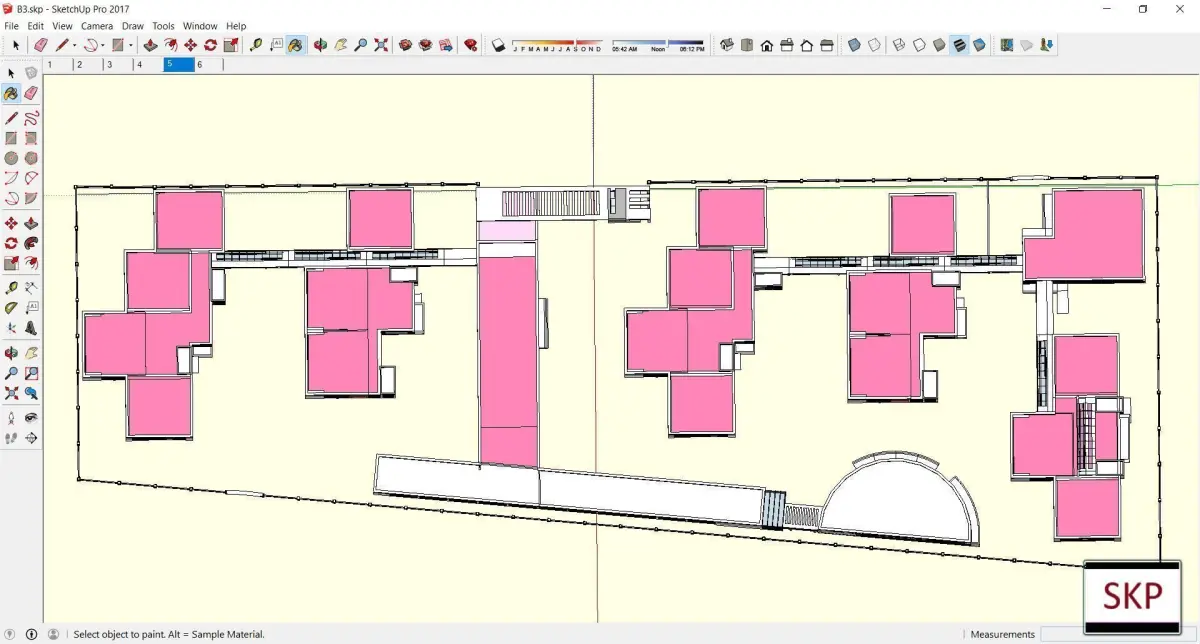Switch to Top view
This screenshot has width=1200, height=644.
coord(747,45)
